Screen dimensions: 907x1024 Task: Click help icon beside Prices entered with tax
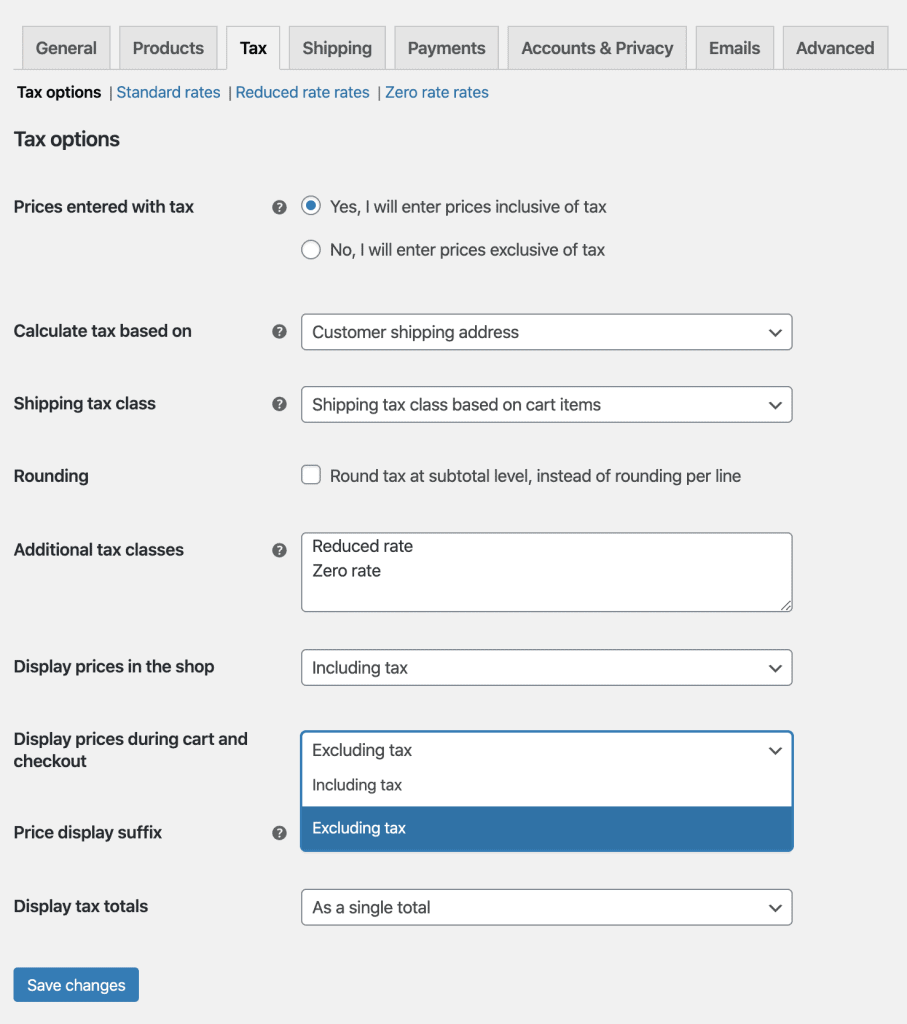click(280, 208)
